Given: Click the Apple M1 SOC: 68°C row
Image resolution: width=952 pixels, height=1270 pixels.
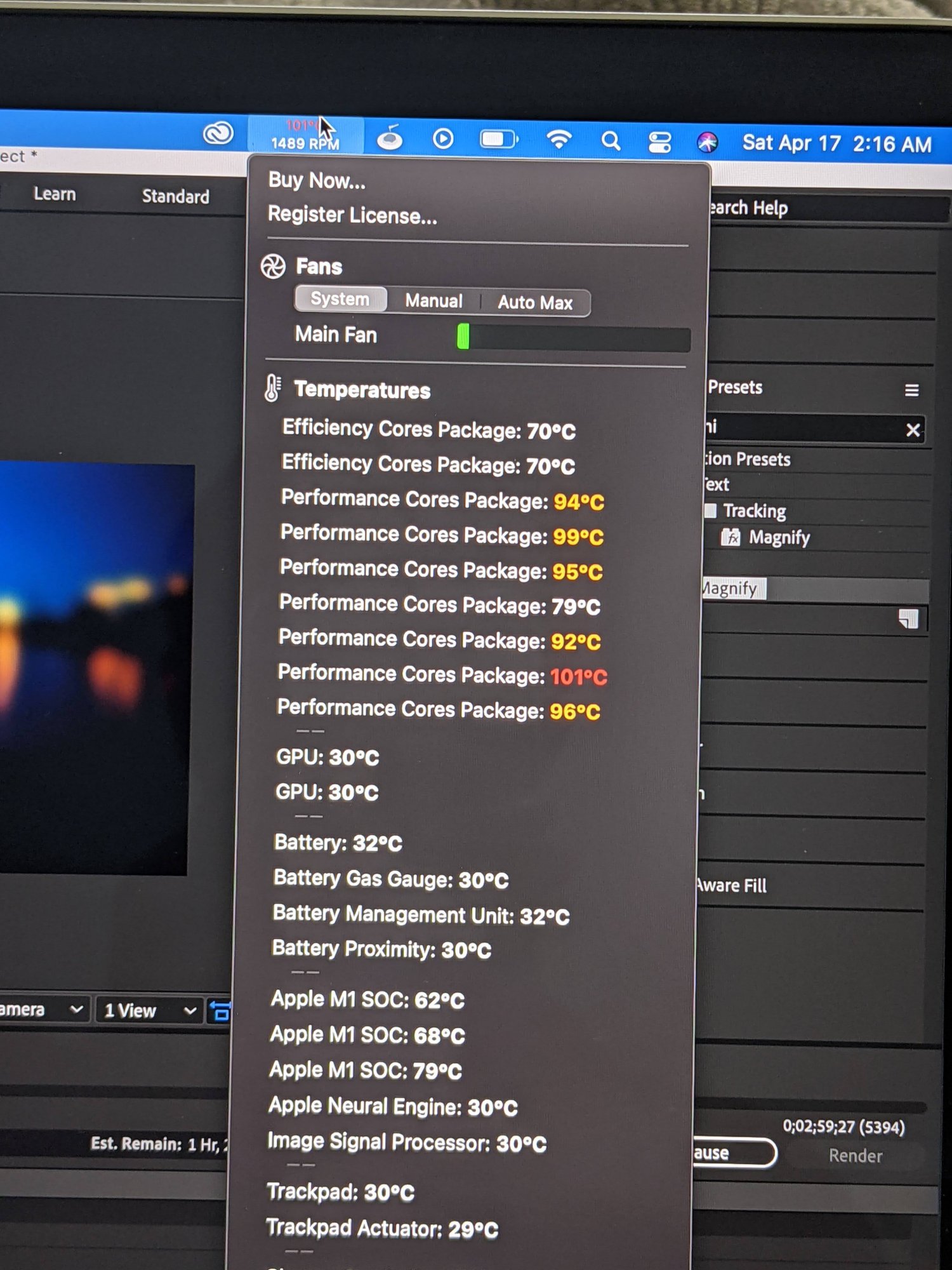Looking at the screenshot, I should (367, 1035).
